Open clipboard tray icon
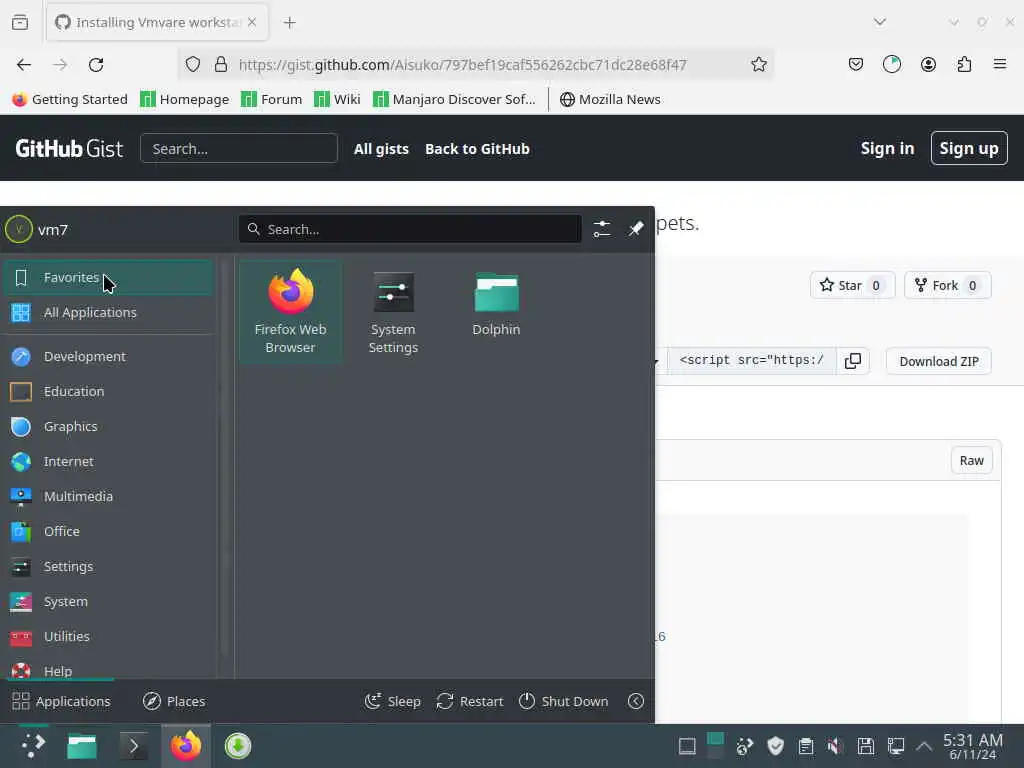This screenshot has height=768, width=1024. (806, 746)
